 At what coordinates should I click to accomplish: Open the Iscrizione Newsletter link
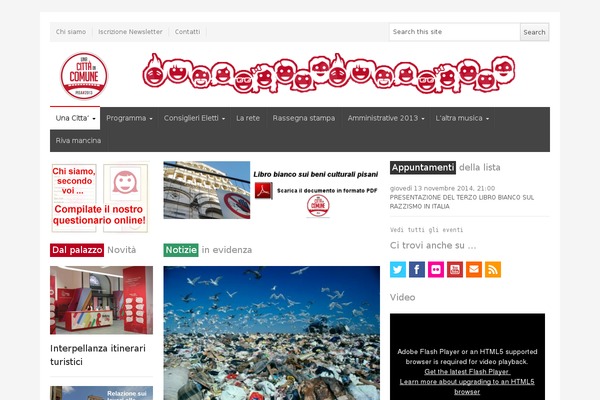click(130, 32)
